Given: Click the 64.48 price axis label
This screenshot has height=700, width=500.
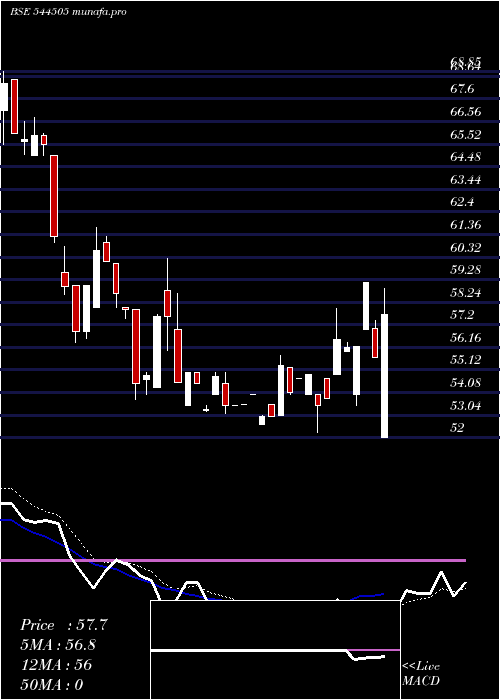Looking at the screenshot, I should [466, 157].
